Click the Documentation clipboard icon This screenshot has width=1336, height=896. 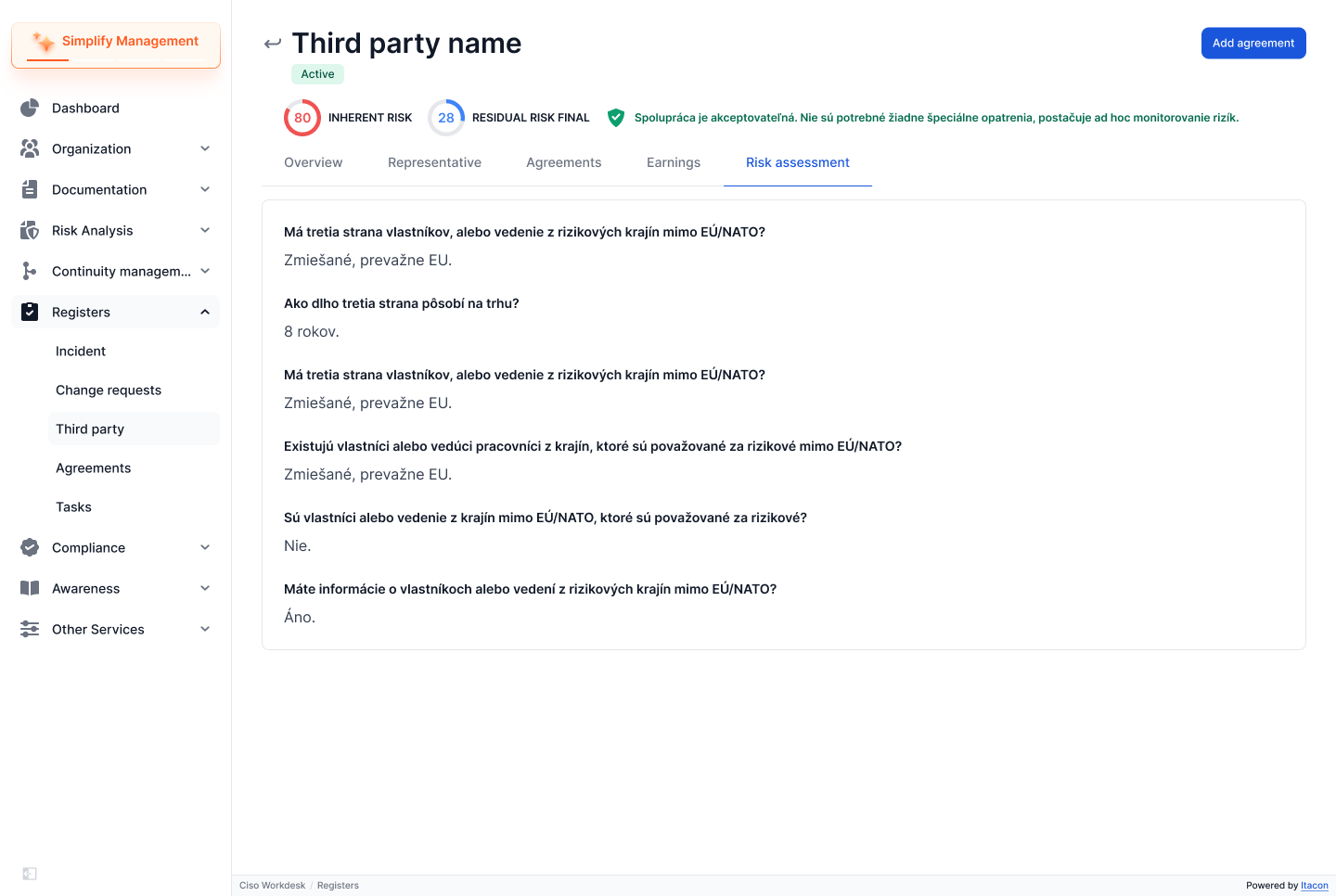pyautogui.click(x=30, y=189)
